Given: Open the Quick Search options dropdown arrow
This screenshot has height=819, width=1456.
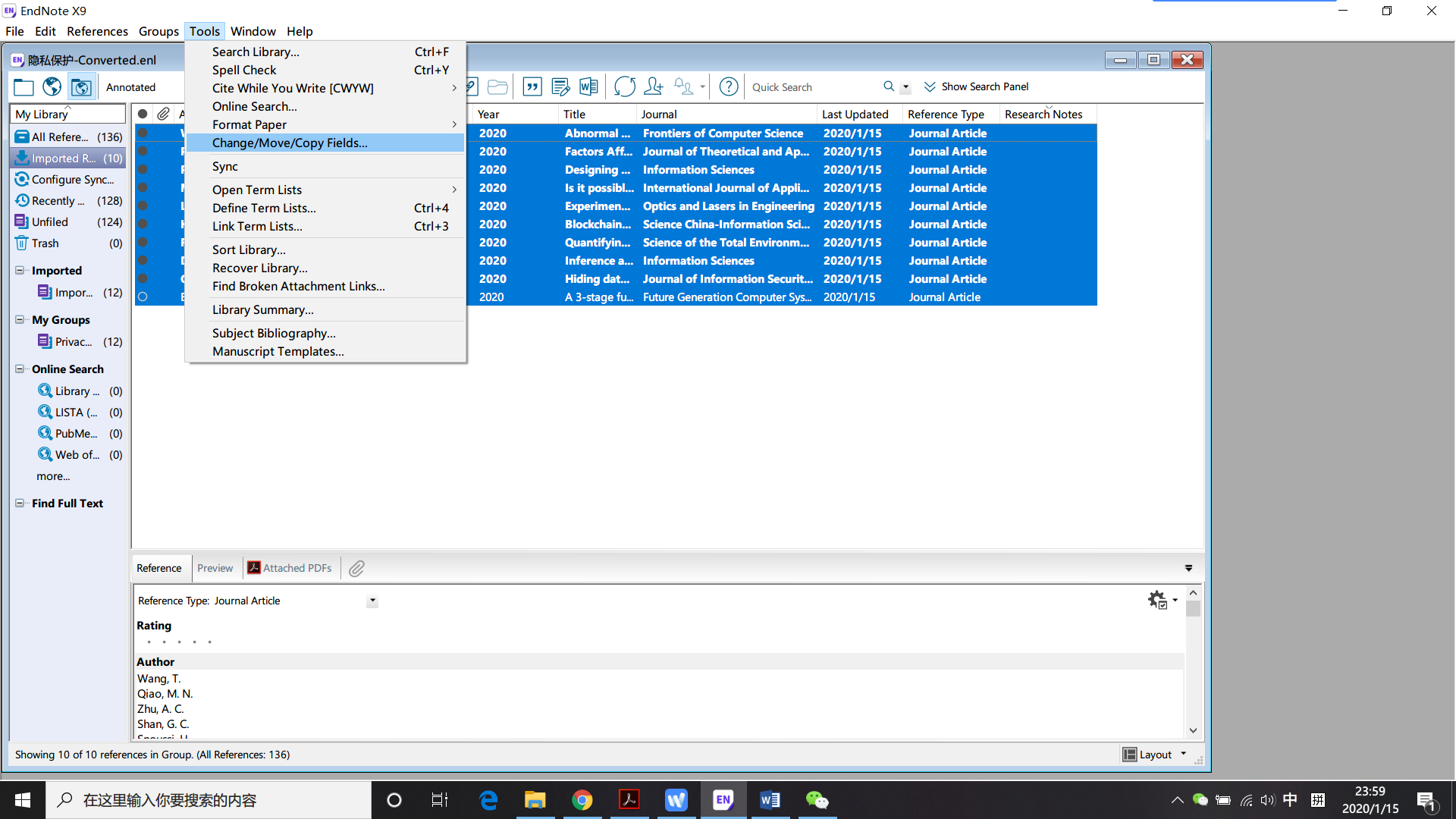Looking at the screenshot, I should (907, 86).
